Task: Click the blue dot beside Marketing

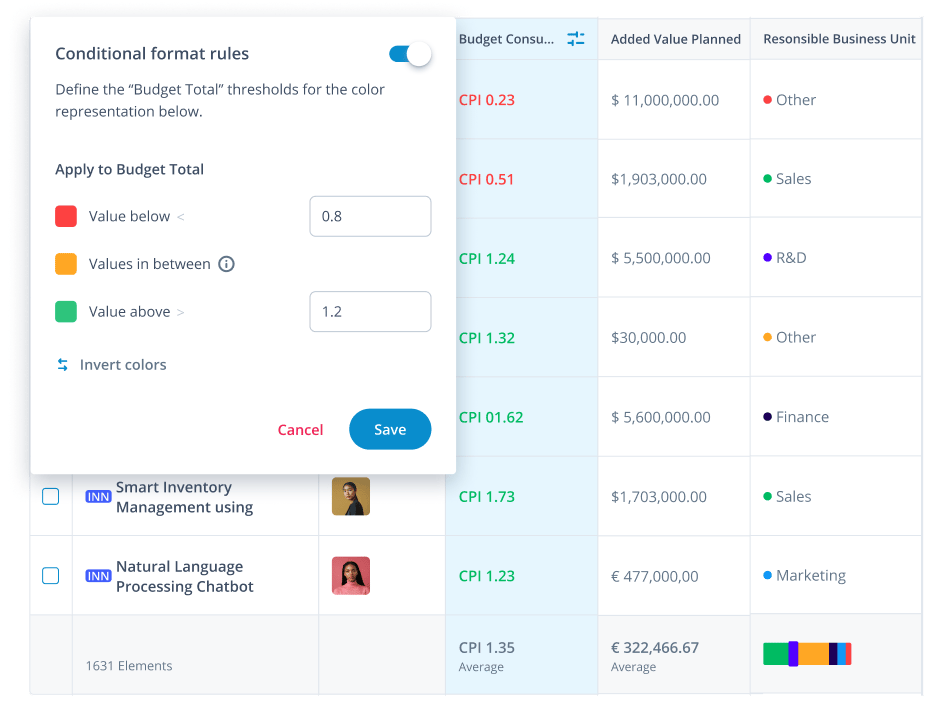Action: click(x=768, y=576)
